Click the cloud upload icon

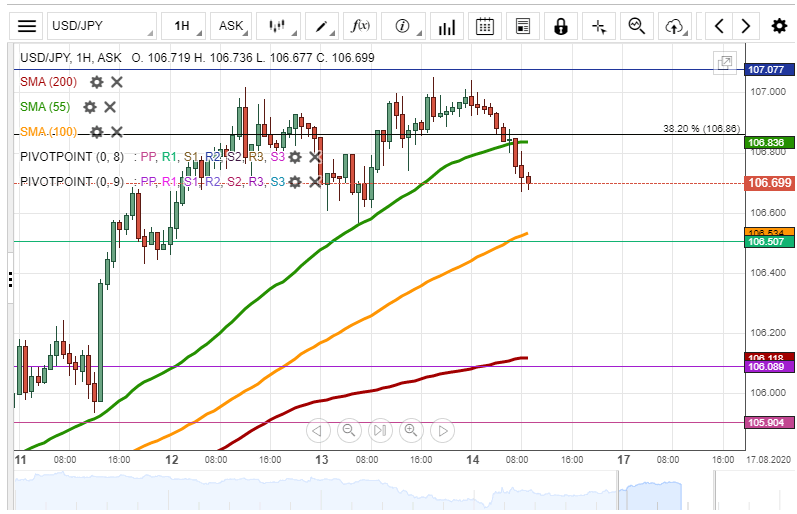pos(676,26)
